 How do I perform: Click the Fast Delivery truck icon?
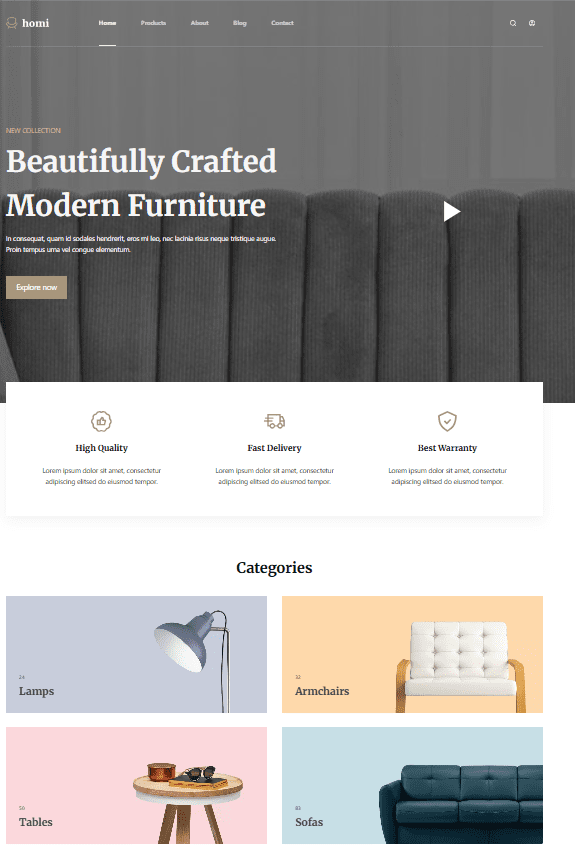pos(274,421)
